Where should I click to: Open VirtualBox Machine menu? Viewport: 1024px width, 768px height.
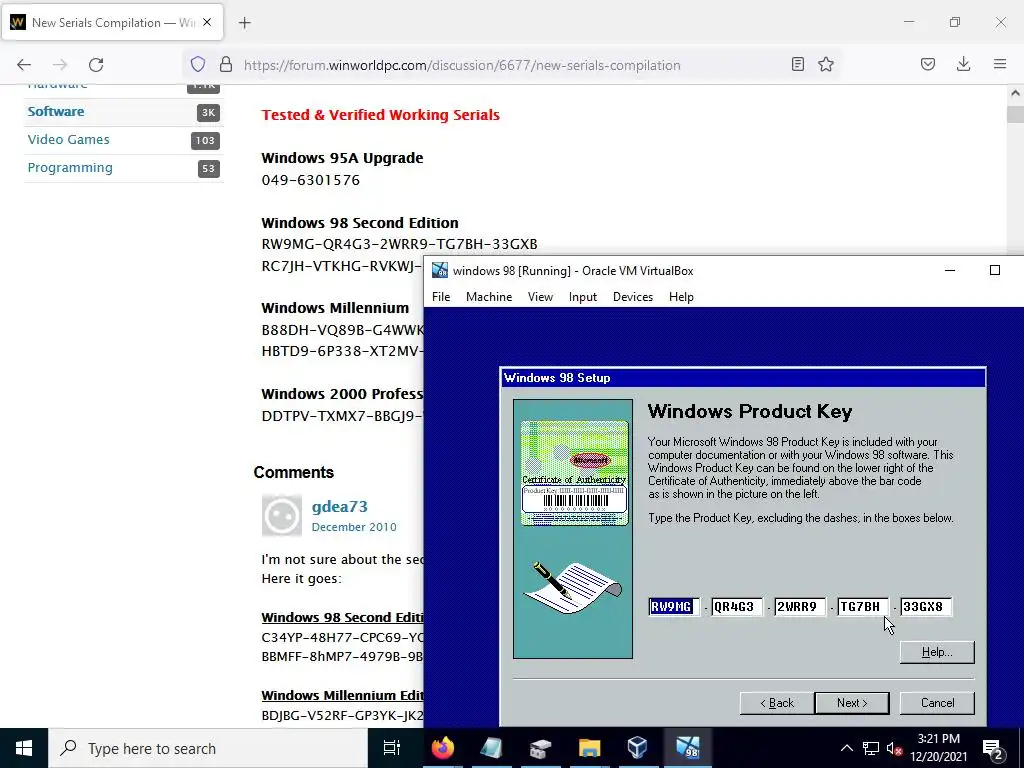click(x=488, y=296)
